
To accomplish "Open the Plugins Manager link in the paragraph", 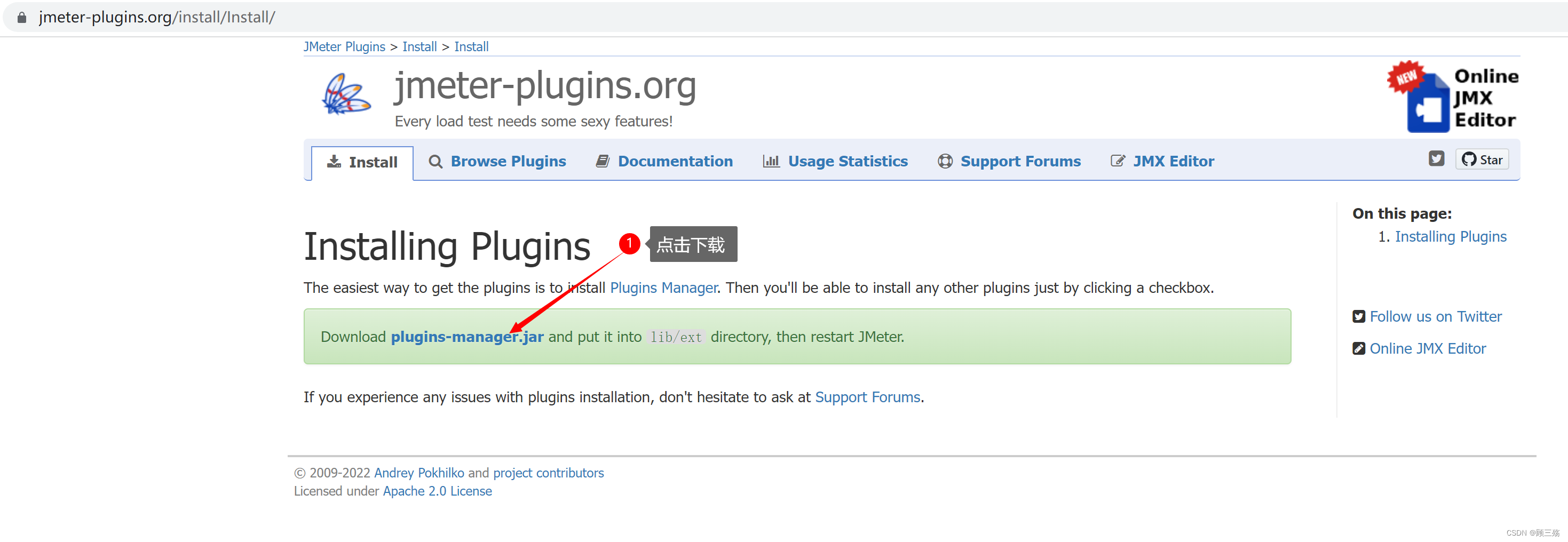I will [663, 288].
